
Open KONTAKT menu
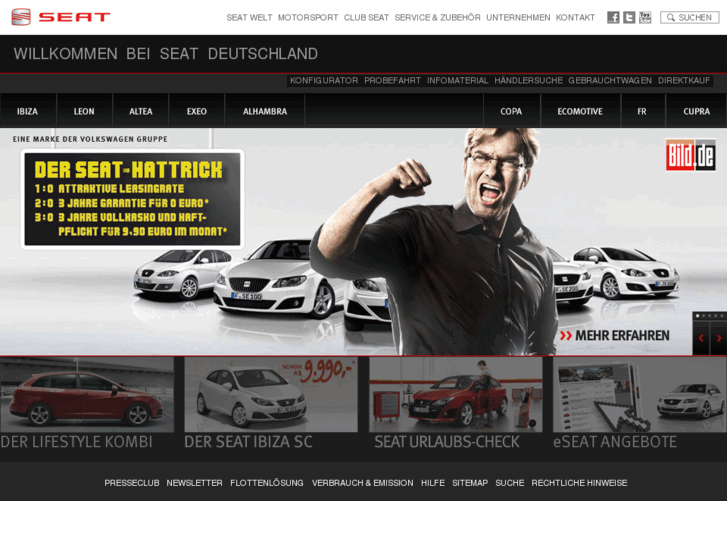(575, 18)
